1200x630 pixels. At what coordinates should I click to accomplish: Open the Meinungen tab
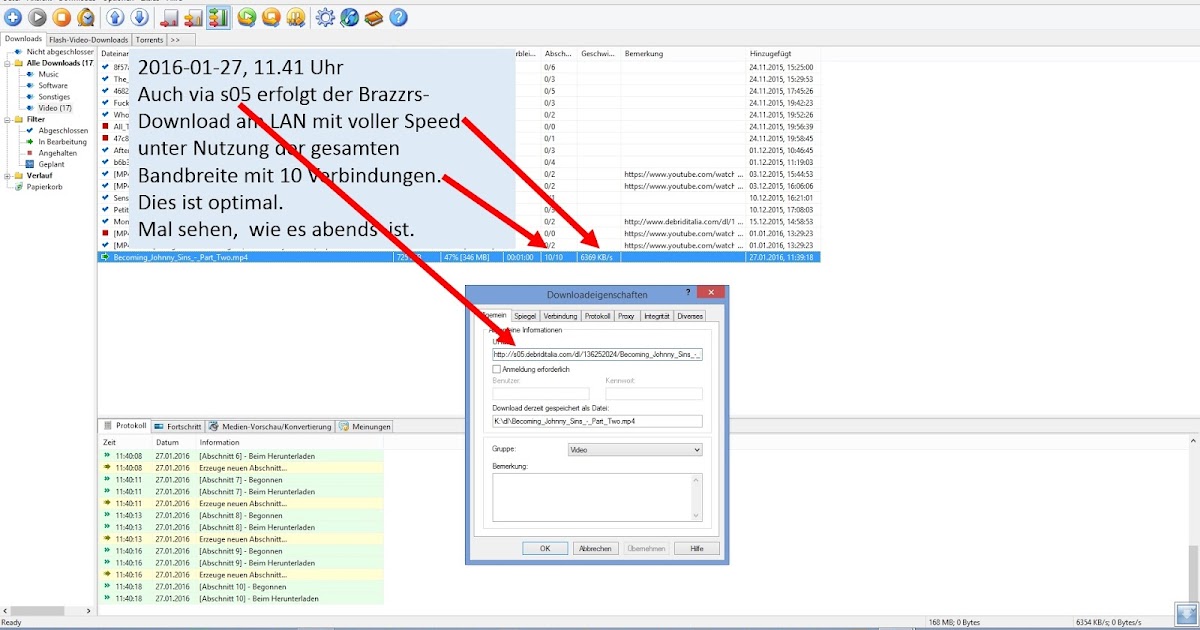(x=364, y=426)
